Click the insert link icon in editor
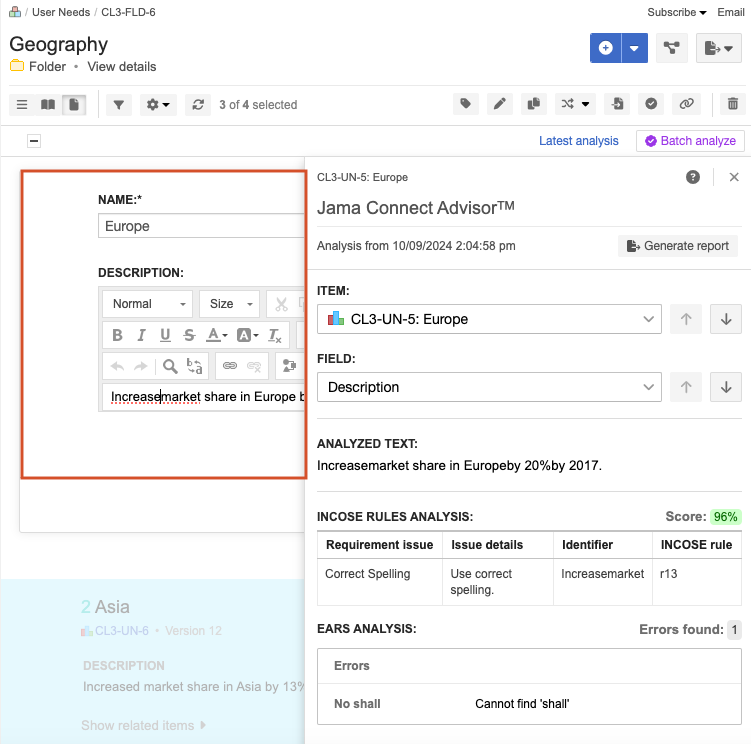The height and width of the screenshot is (744, 751). 230,366
